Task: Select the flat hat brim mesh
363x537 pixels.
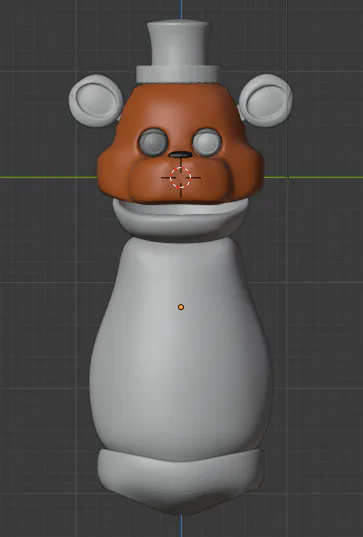Action: (178, 74)
